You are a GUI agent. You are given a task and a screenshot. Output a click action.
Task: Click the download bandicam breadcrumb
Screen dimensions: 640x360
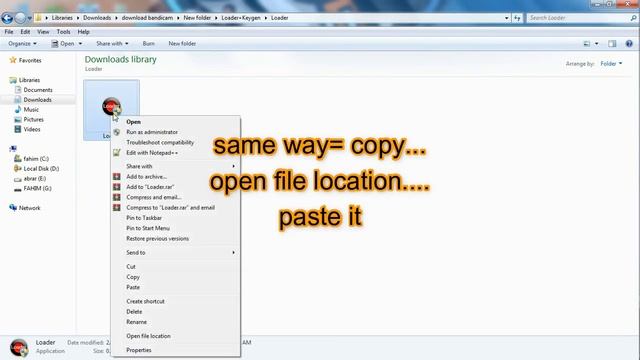pyautogui.click(x=147, y=18)
